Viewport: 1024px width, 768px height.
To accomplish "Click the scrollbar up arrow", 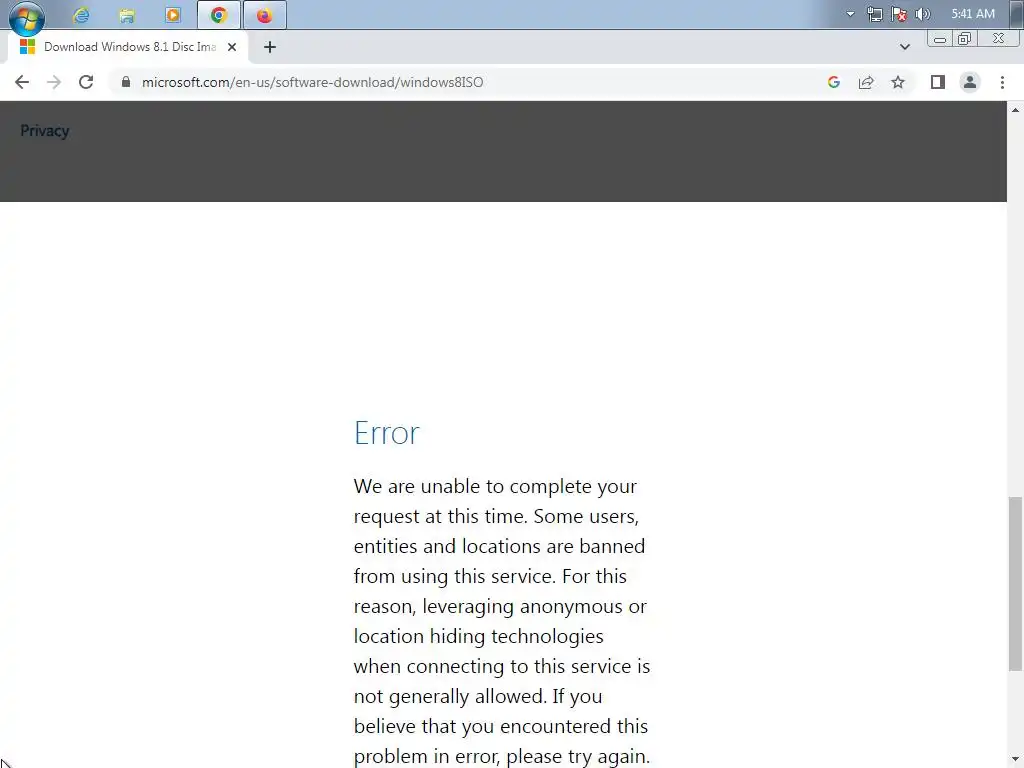I will pyautogui.click(x=1015, y=110).
